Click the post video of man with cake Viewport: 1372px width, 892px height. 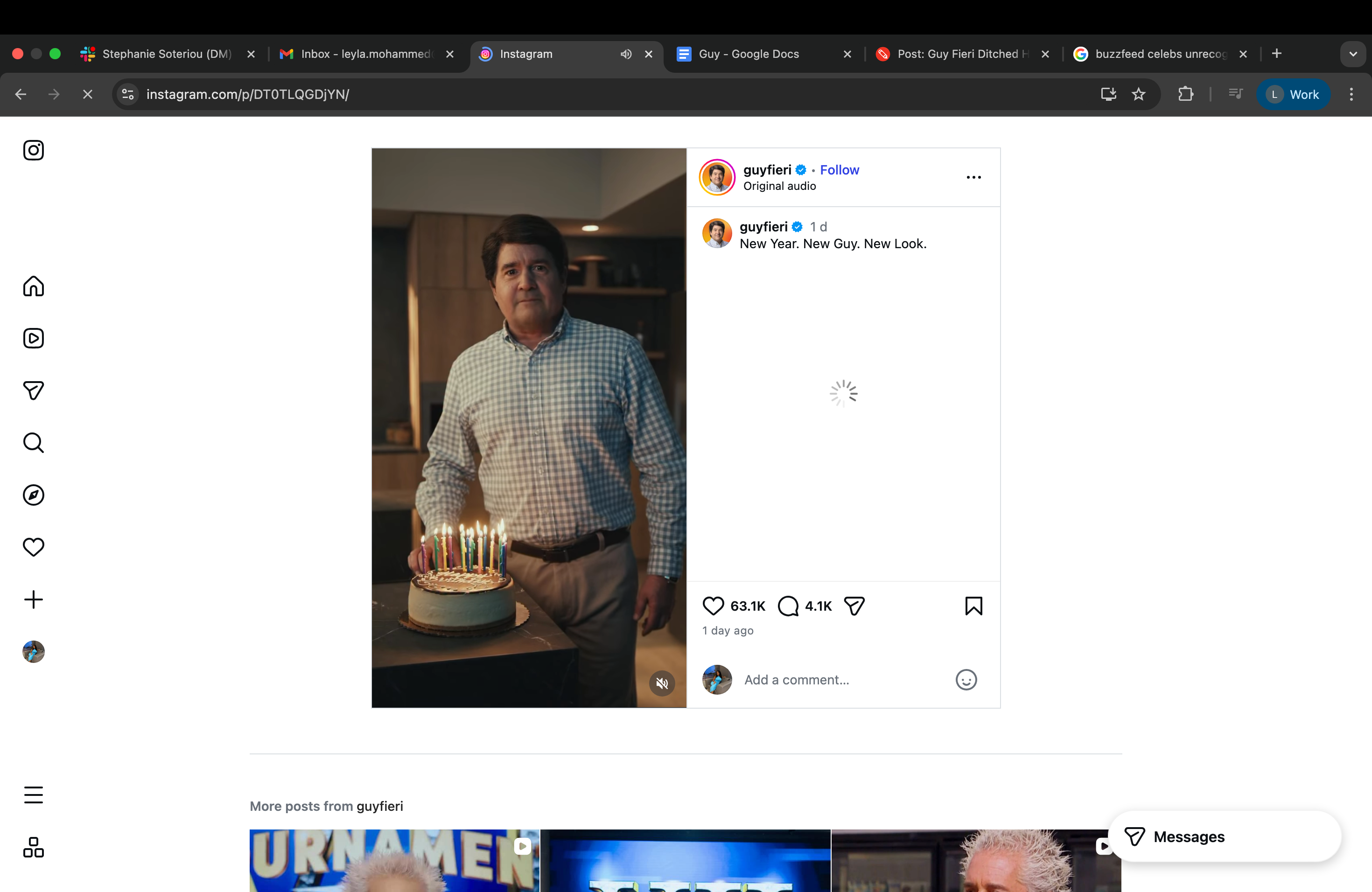click(529, 427)
